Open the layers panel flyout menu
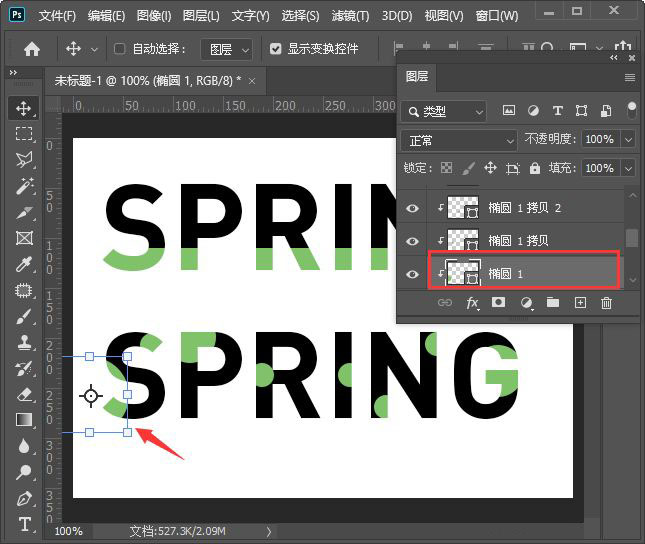This screenshot has height=544, width=645. point(630,77)
